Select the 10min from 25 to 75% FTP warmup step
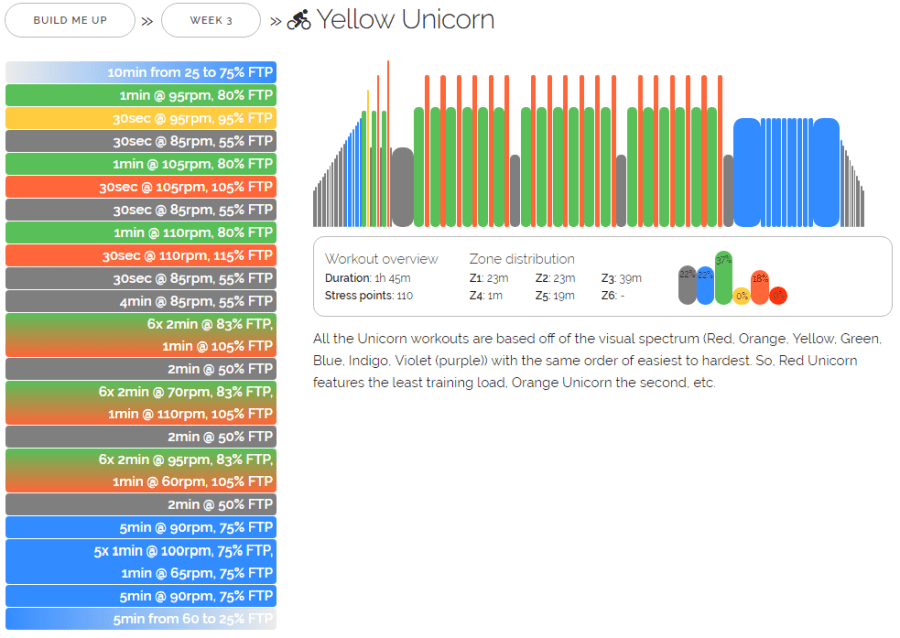The width and height of the screenshot is (900, 638). coord(141,73)
